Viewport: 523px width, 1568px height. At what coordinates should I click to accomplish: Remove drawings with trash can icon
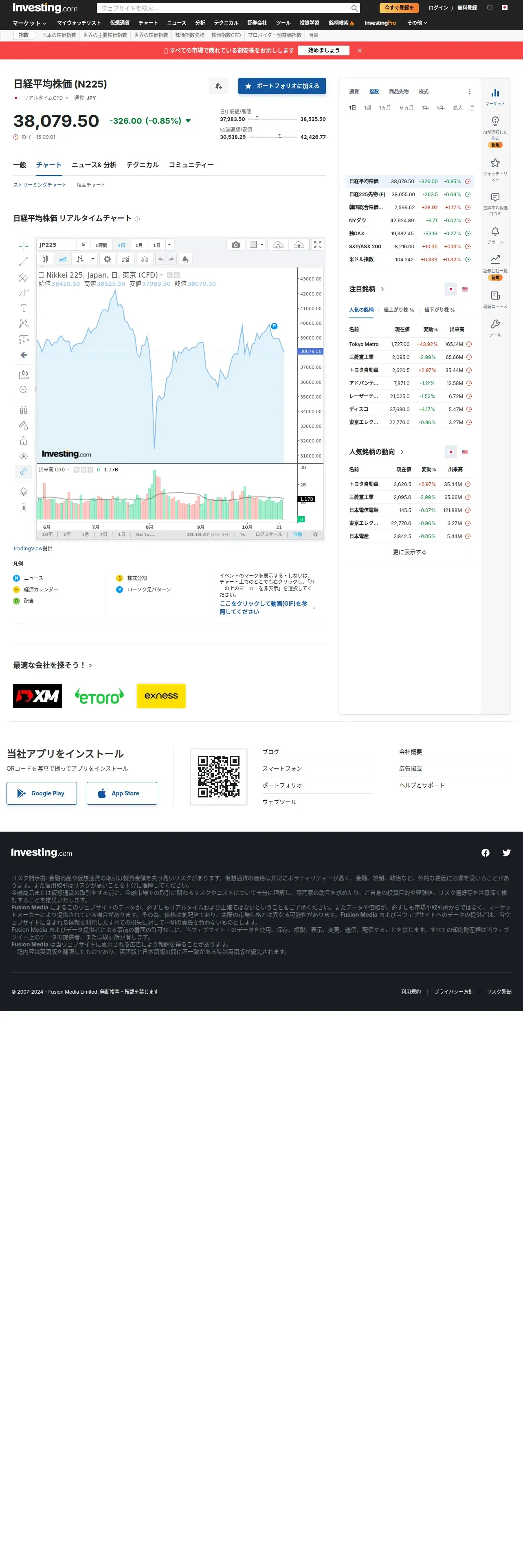click(24, 507)
